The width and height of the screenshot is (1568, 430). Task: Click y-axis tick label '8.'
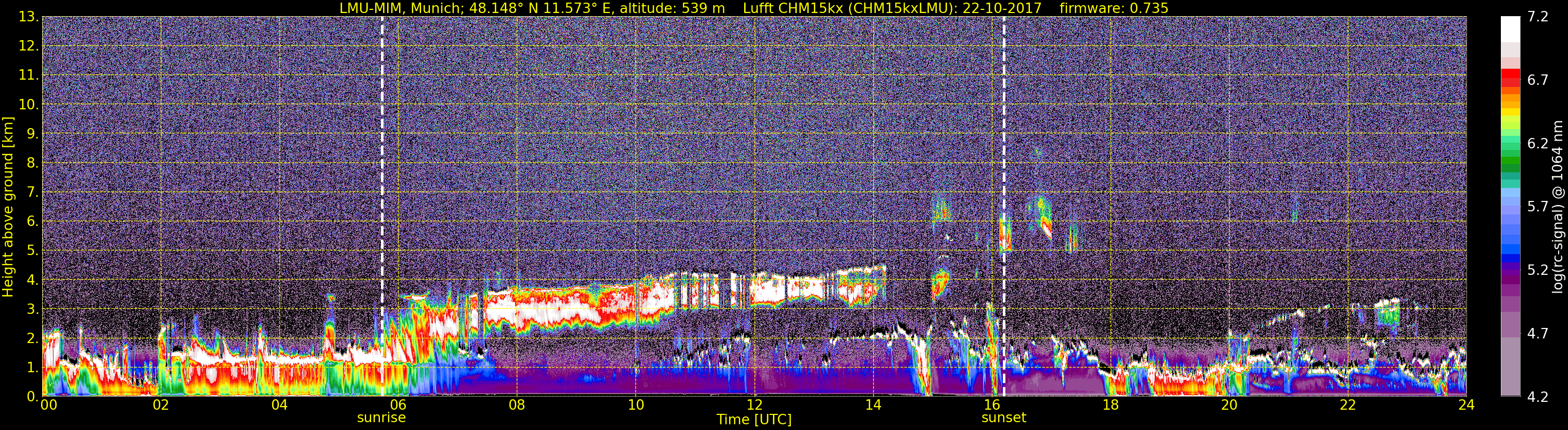[32, 163]
